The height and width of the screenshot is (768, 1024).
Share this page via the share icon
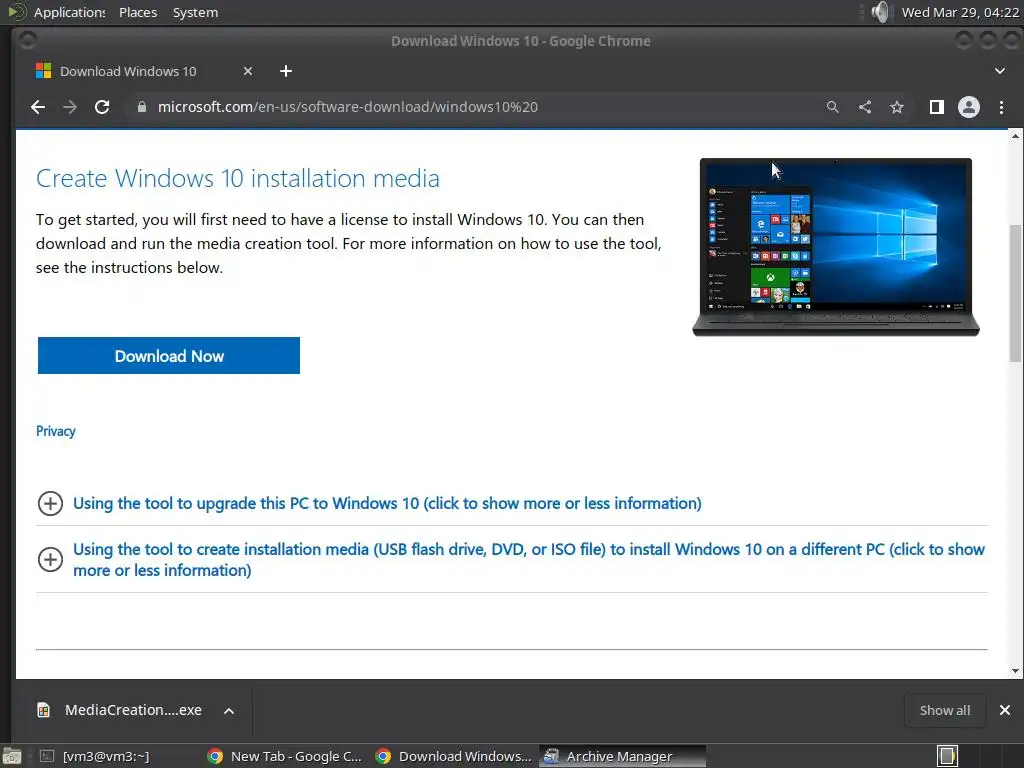(865, 107)
